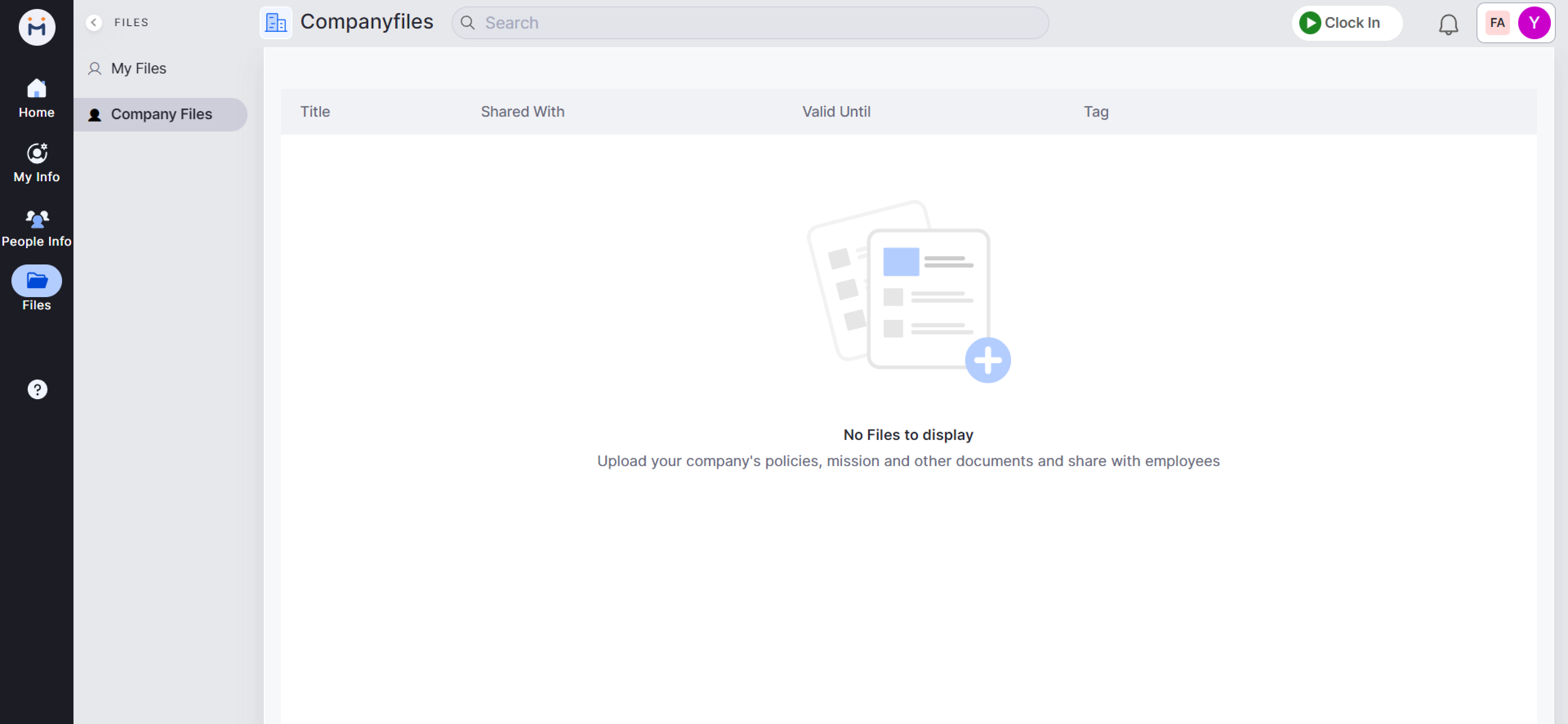Click into the Search field
The image size is (1568, 724).
point(755,23)
